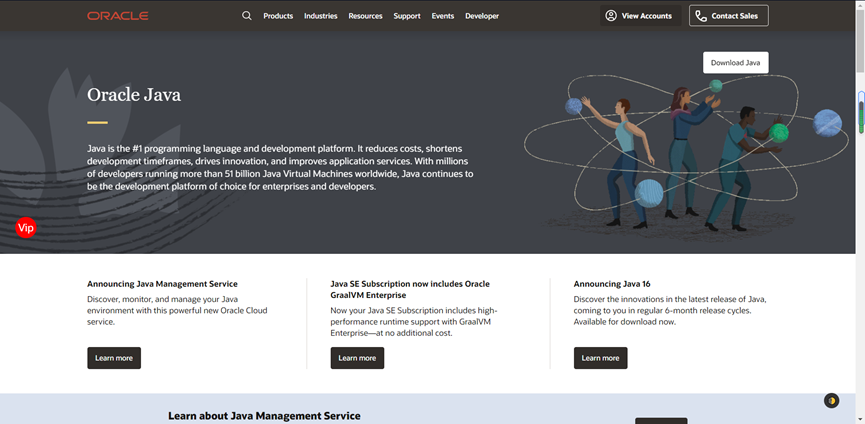
Task: Toggle the dark contrast round icon
Action: point(831,401)
